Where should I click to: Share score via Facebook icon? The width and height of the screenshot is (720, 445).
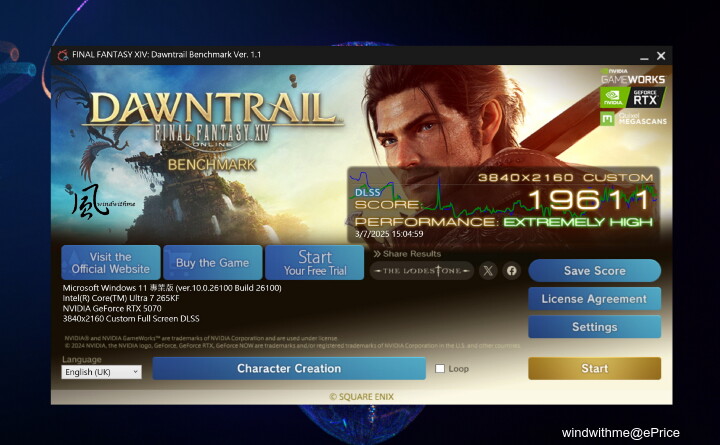512,271
